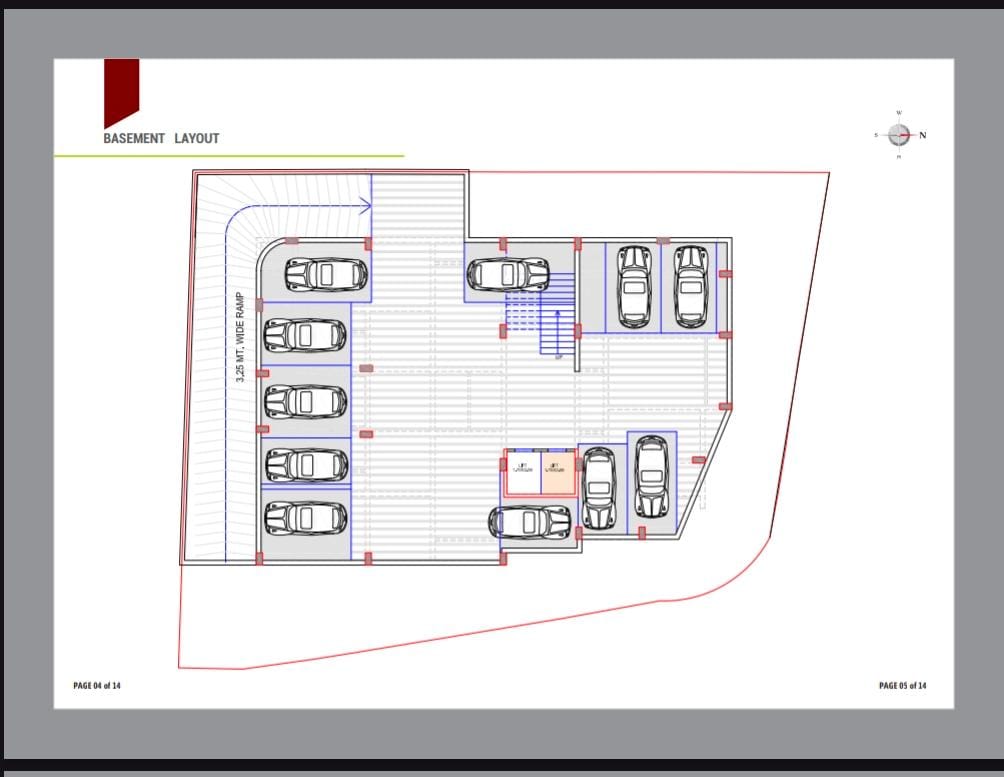This screenshot has height=777, width=1004.
Task: Click the PAGE 04 of 14 footer
Action: pos(97,685)
